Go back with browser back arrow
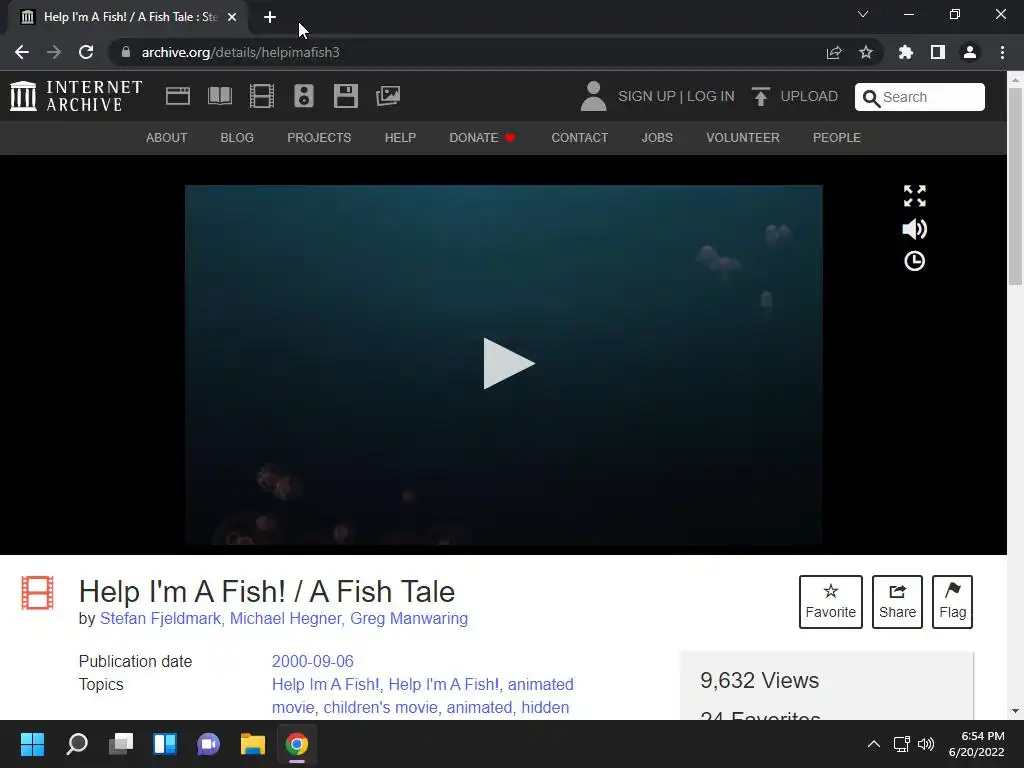This screenshot has height=768, width=1024. 22,52
